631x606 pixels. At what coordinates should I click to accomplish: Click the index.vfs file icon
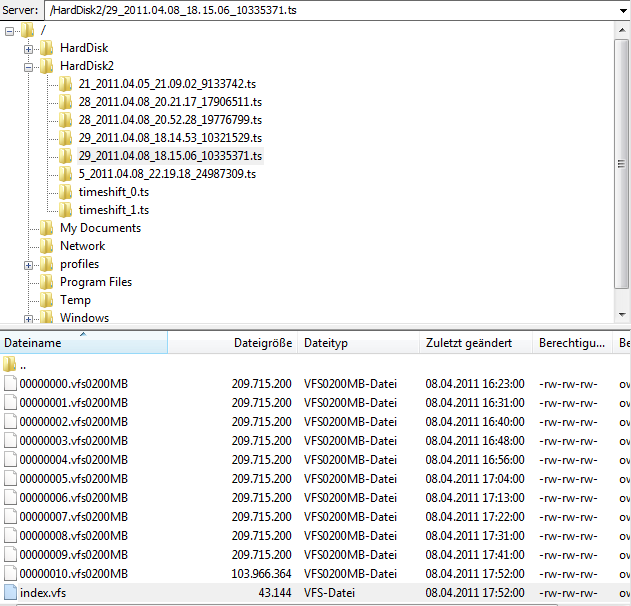(x=10, y=592)
